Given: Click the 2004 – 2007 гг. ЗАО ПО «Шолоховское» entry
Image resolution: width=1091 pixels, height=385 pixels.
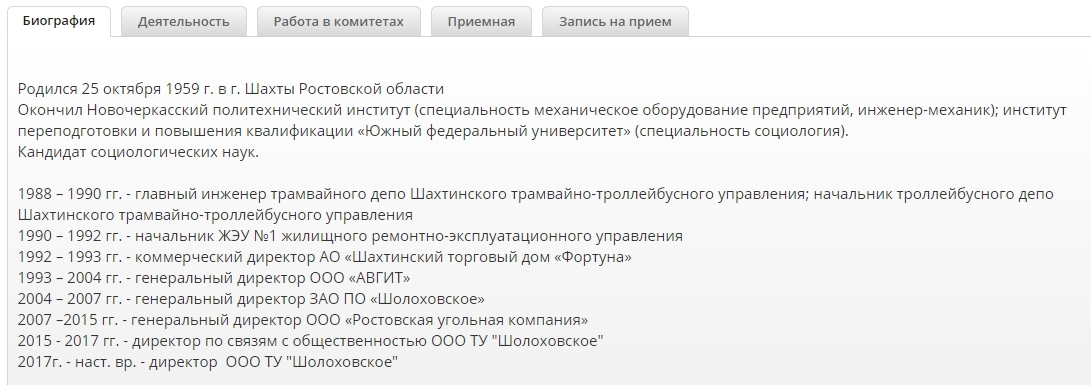Looking at the screenshot, I should (x=251, y=299).
